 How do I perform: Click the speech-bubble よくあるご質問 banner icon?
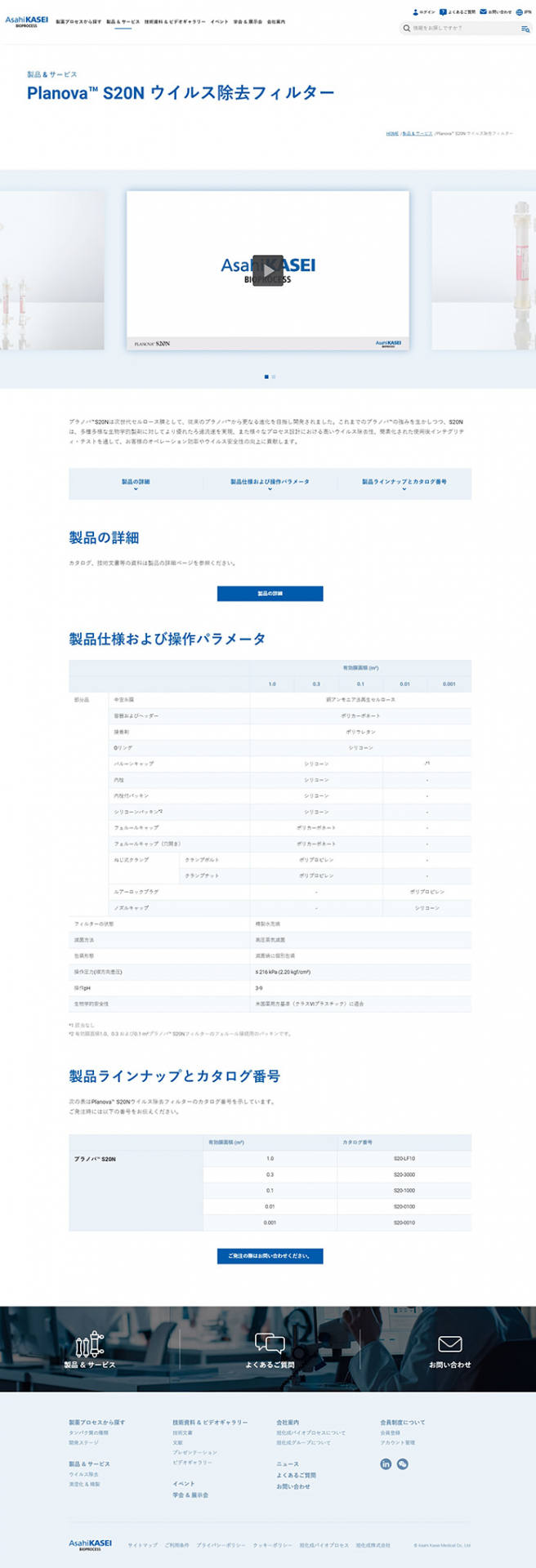point(270,1343)
